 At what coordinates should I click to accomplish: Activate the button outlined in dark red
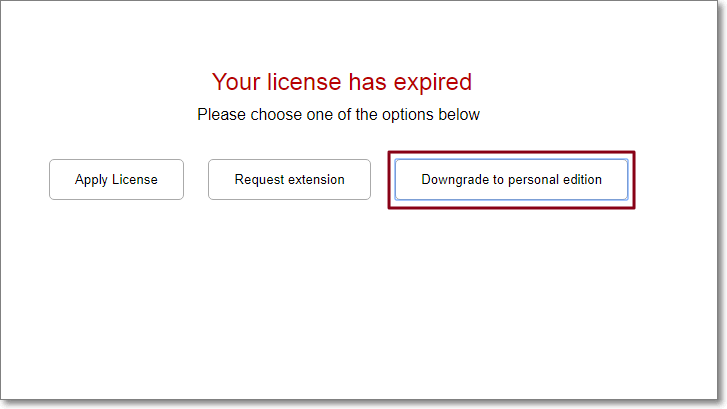[511, 180]
